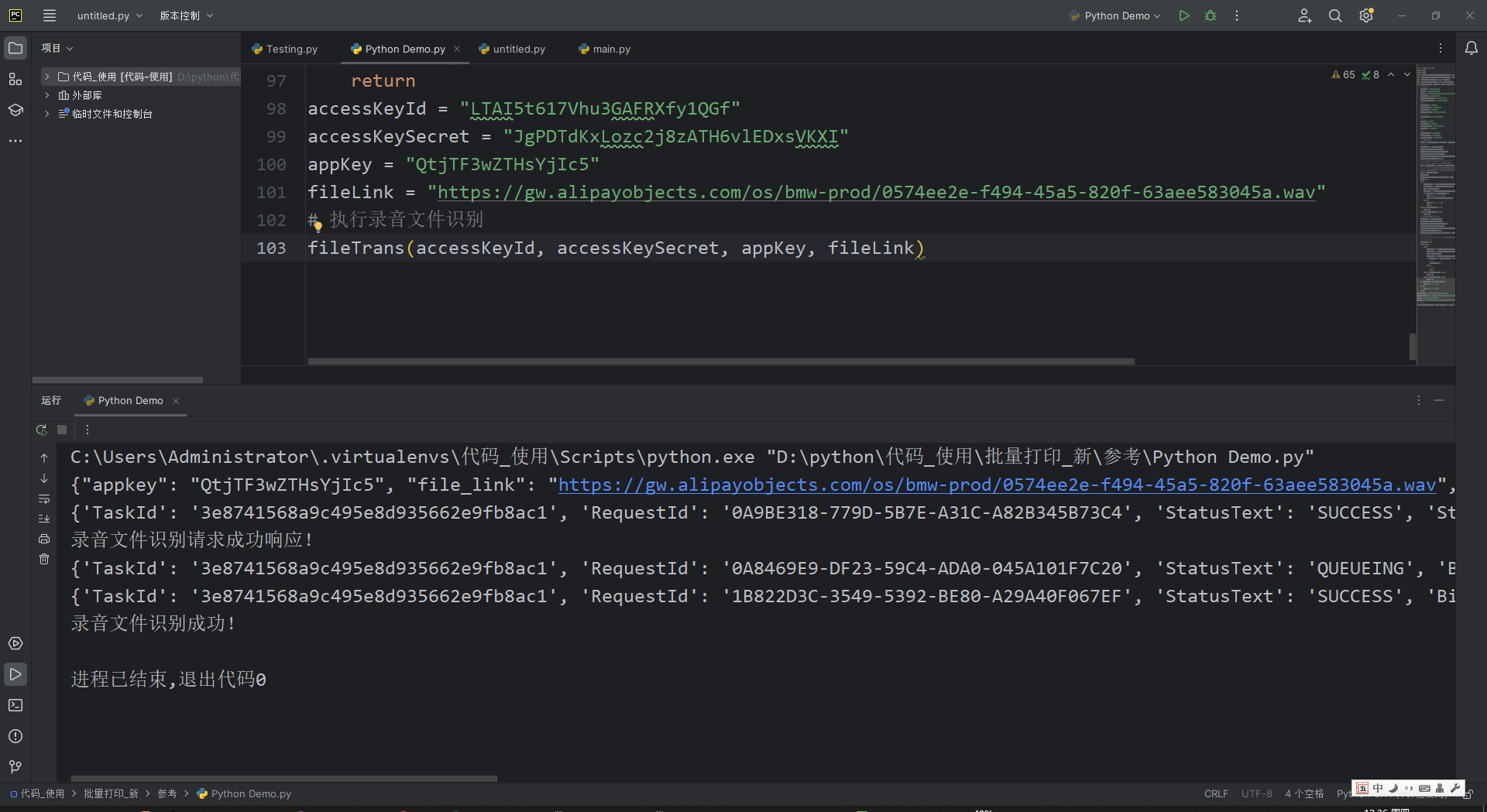Expand the 代码_使用 project folder
The height and width of the screenshot is (812, 1487).
pyautogui.click(x=47, y=77)
